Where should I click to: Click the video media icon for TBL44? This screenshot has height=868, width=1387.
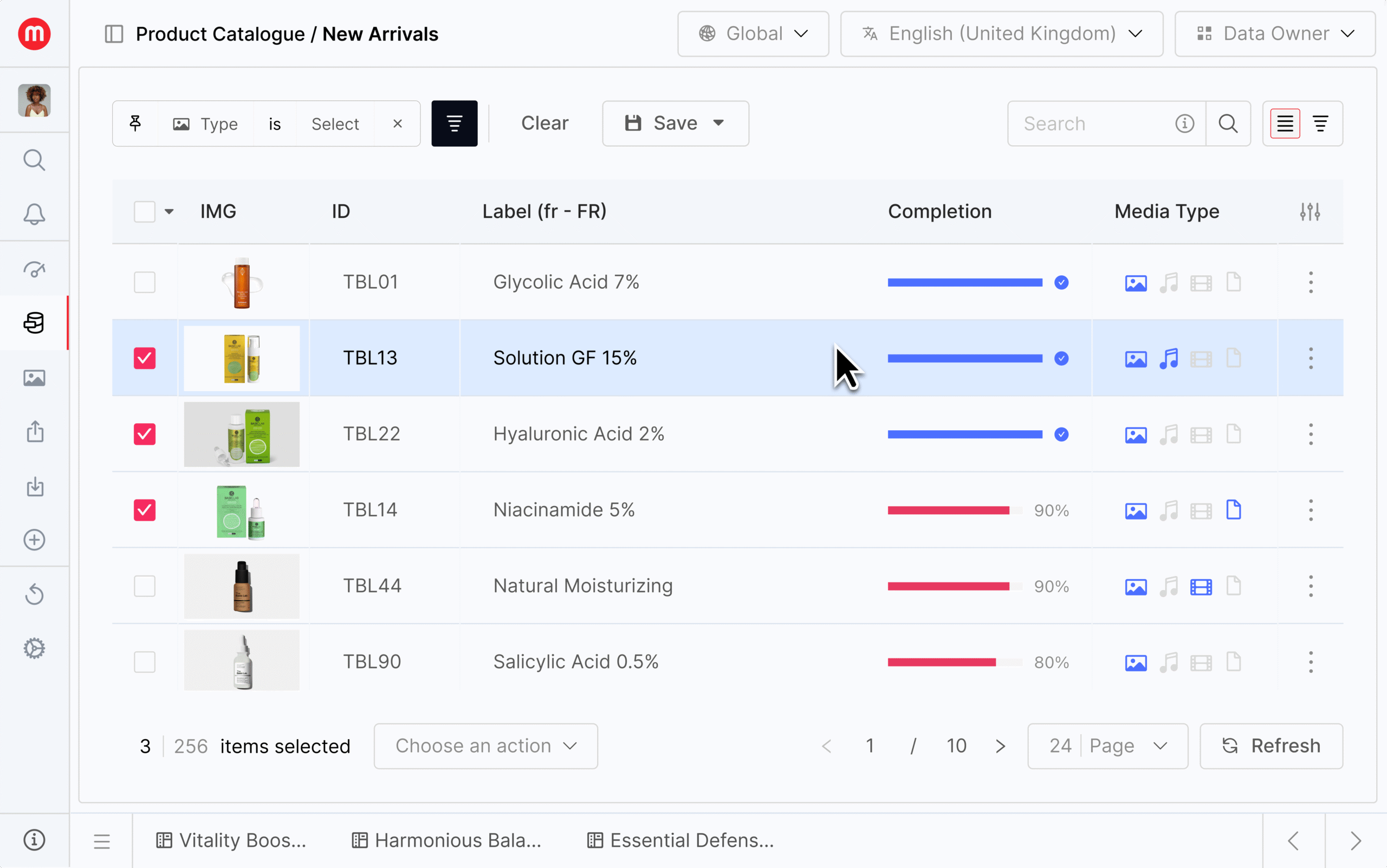coord(1201,587)
